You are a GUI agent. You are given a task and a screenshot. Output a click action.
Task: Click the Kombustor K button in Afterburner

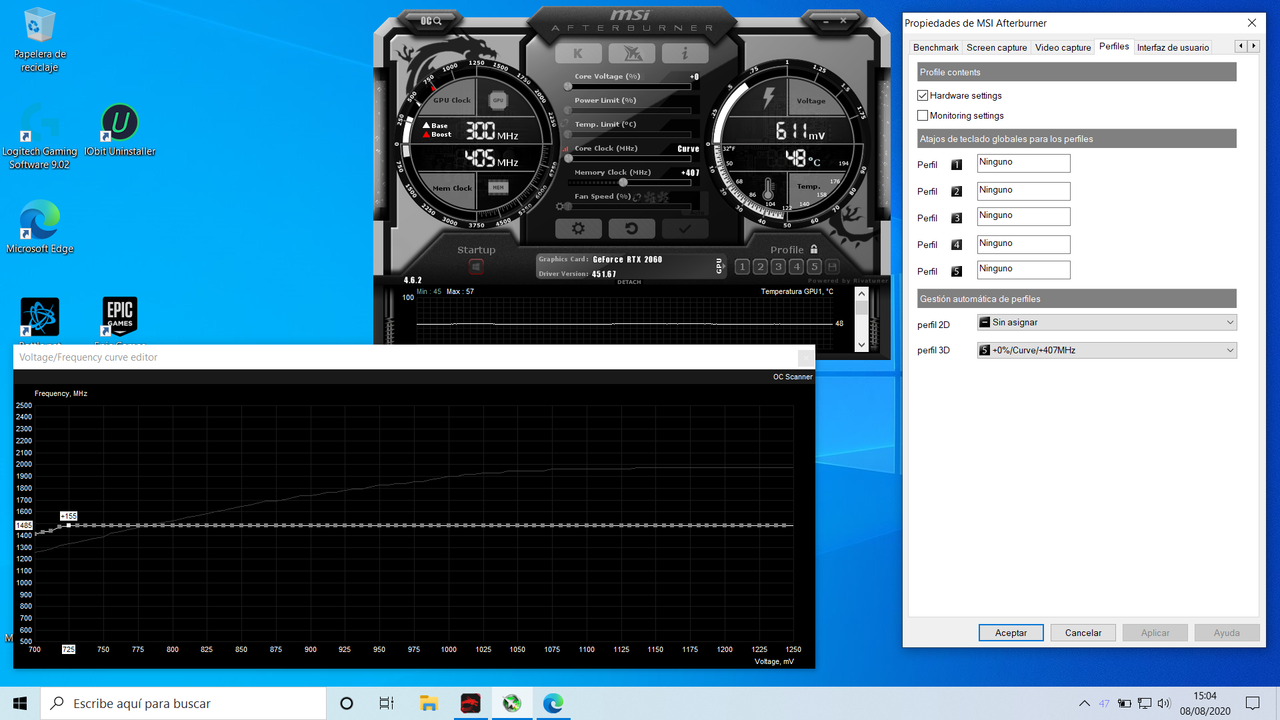[579, 54]
